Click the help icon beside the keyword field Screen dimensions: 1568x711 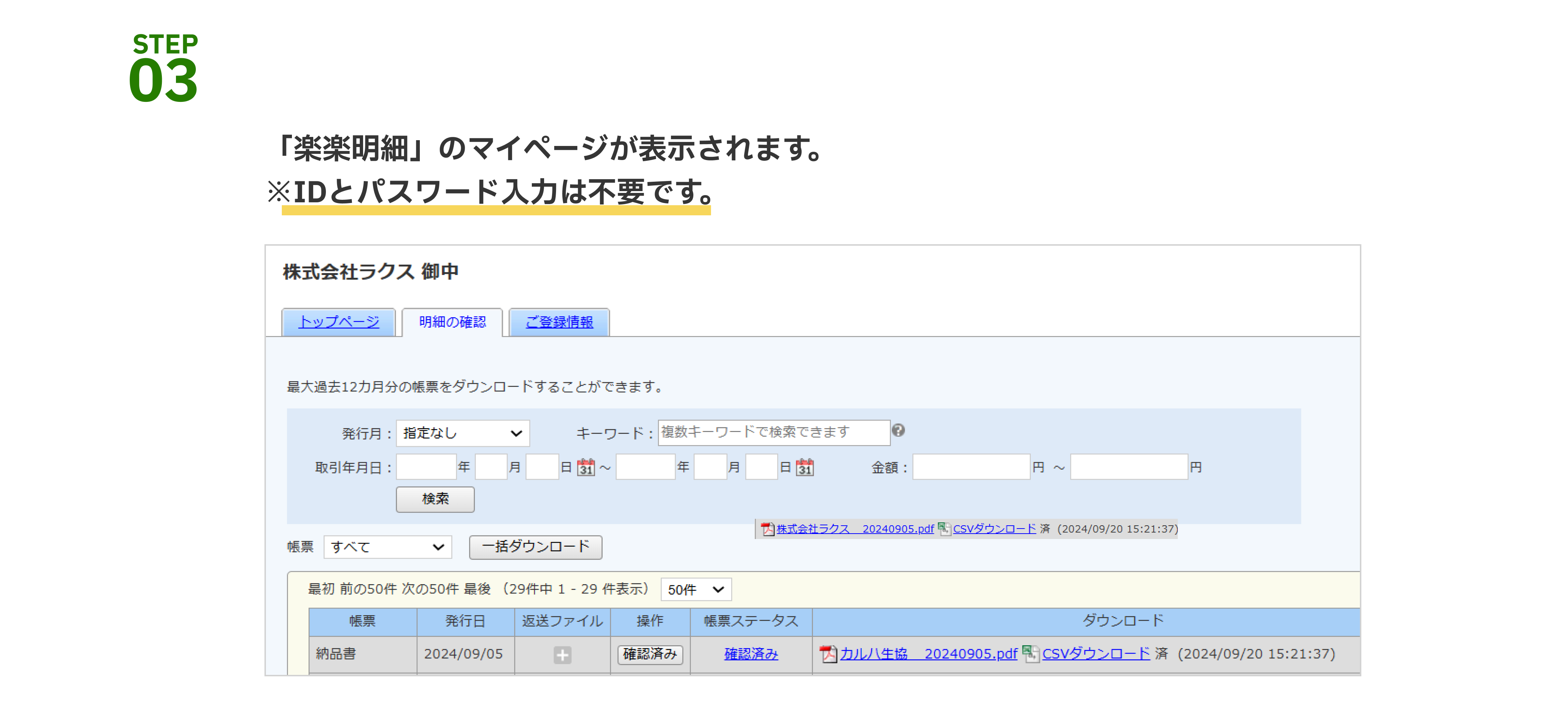[x=899, y=431]
